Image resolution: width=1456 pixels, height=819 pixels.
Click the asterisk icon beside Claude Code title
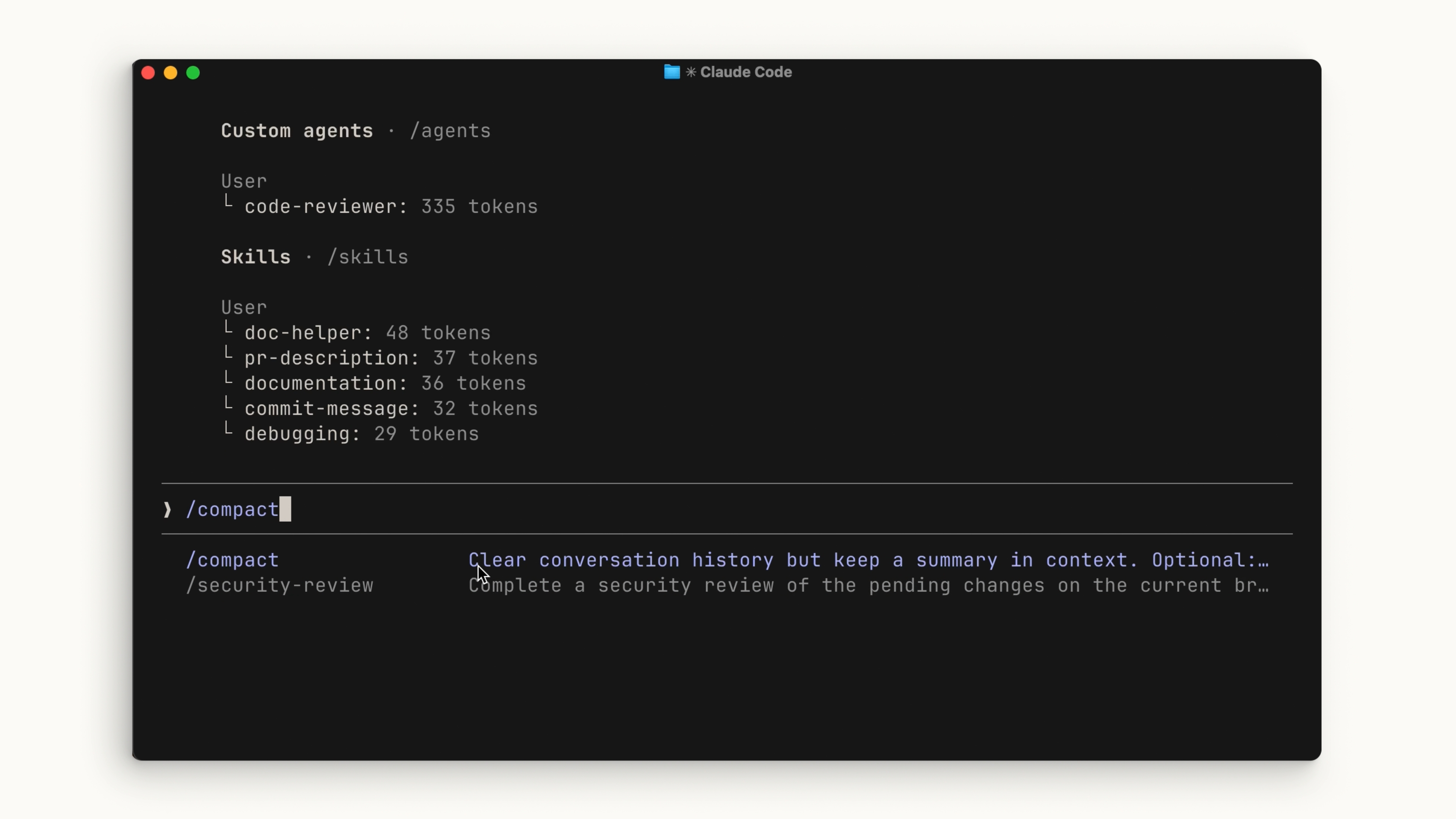point(691,72)
